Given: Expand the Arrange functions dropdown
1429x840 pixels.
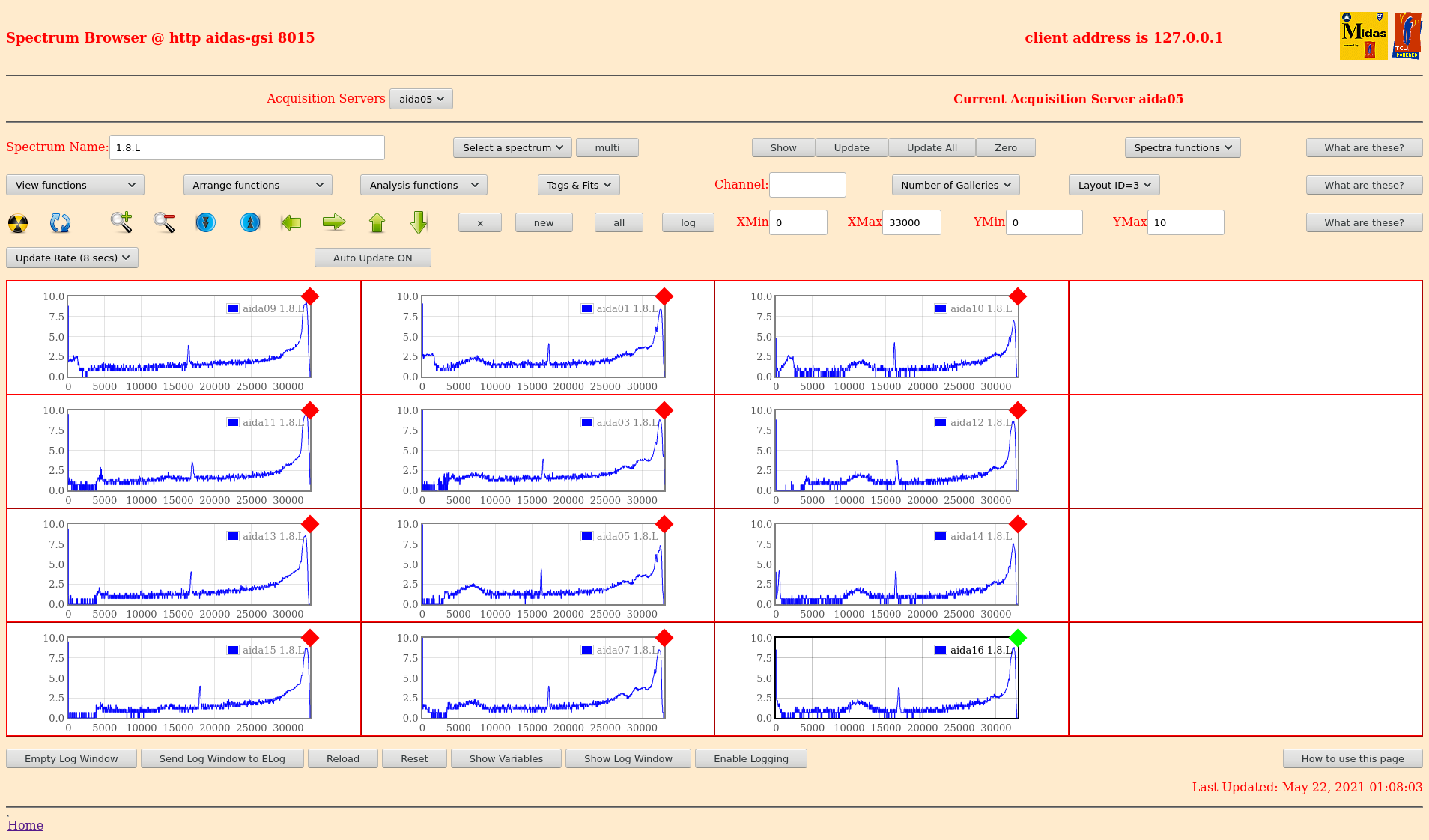Looking at the screenshot, I should point(258,185).
